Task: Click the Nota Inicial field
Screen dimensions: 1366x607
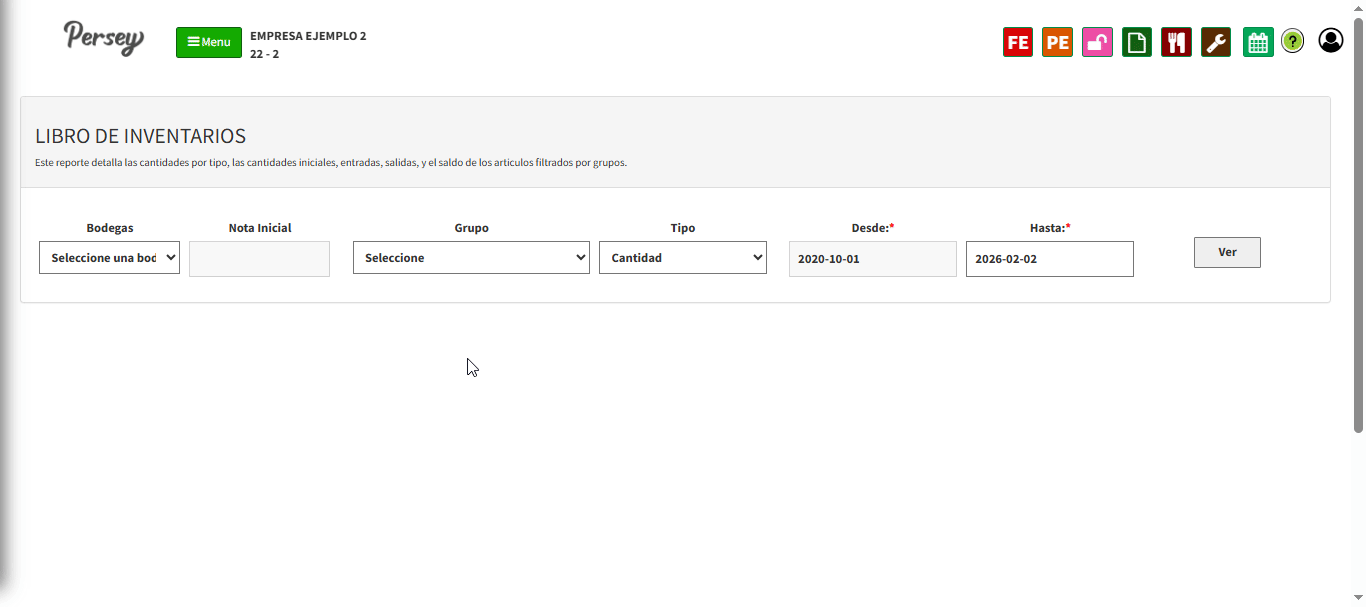Action: [259, 259]
